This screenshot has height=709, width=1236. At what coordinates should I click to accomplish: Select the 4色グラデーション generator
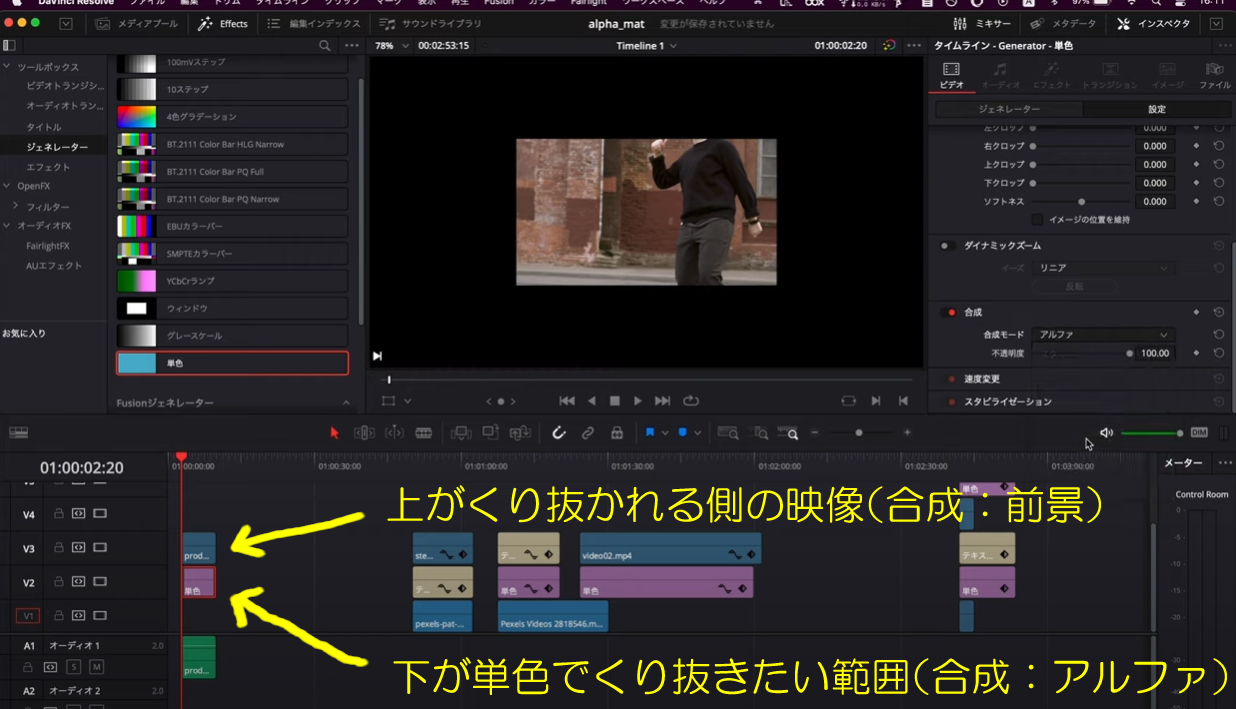point(232,117)
